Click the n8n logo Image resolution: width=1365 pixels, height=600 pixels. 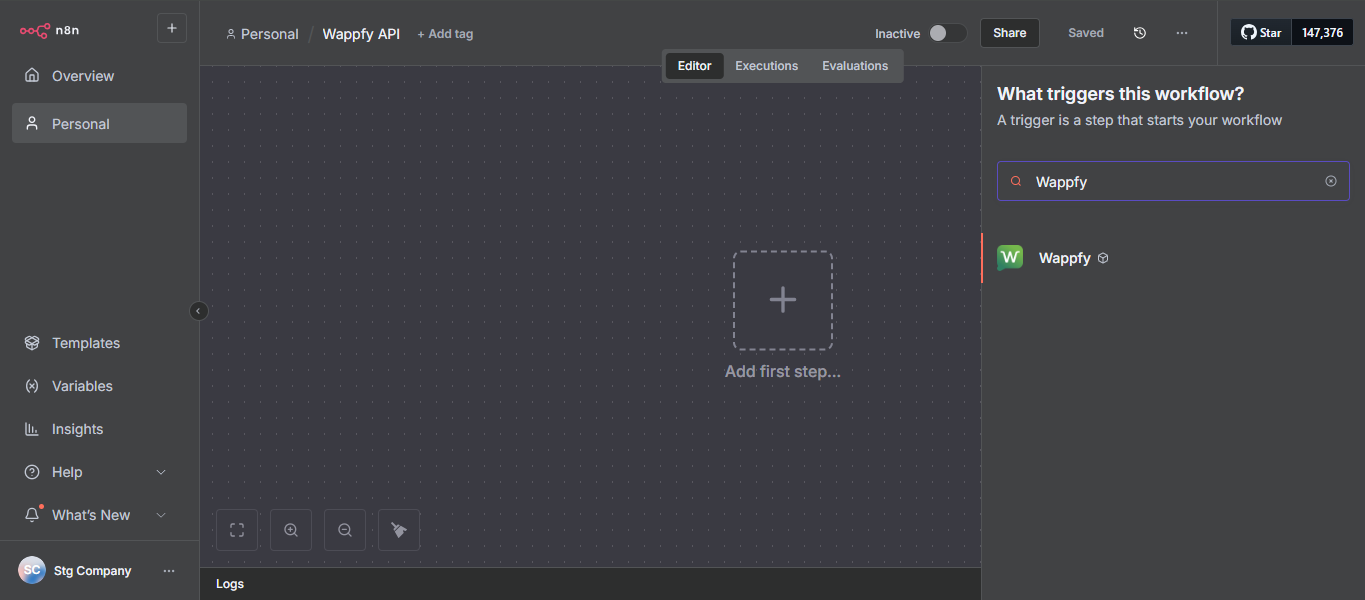click(49, 30)
